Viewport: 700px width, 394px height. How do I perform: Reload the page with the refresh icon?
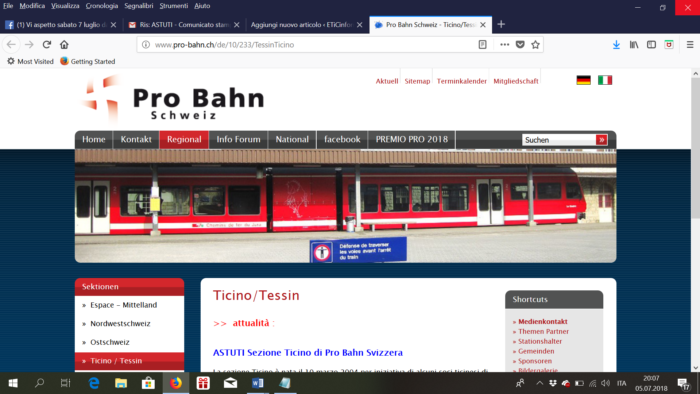pyautogui.click(x=47, y=45)
